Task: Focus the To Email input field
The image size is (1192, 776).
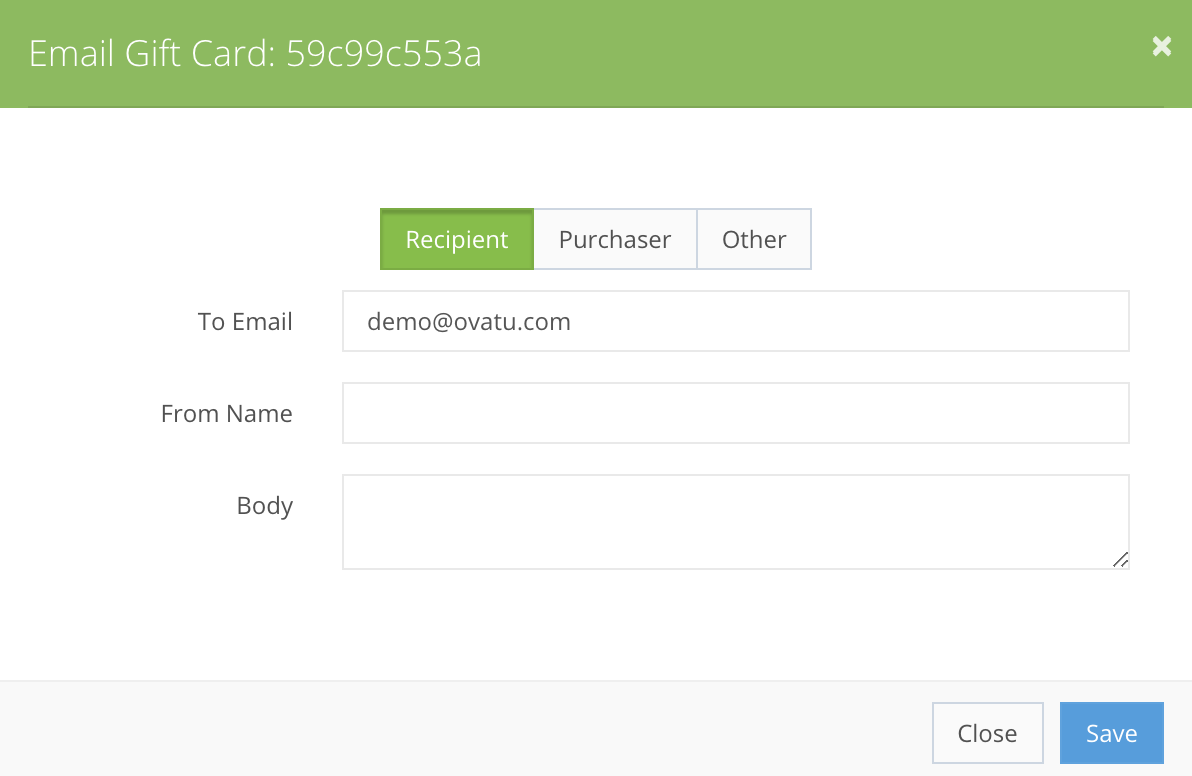Action: pyautogui.click(x=736, y=321)
